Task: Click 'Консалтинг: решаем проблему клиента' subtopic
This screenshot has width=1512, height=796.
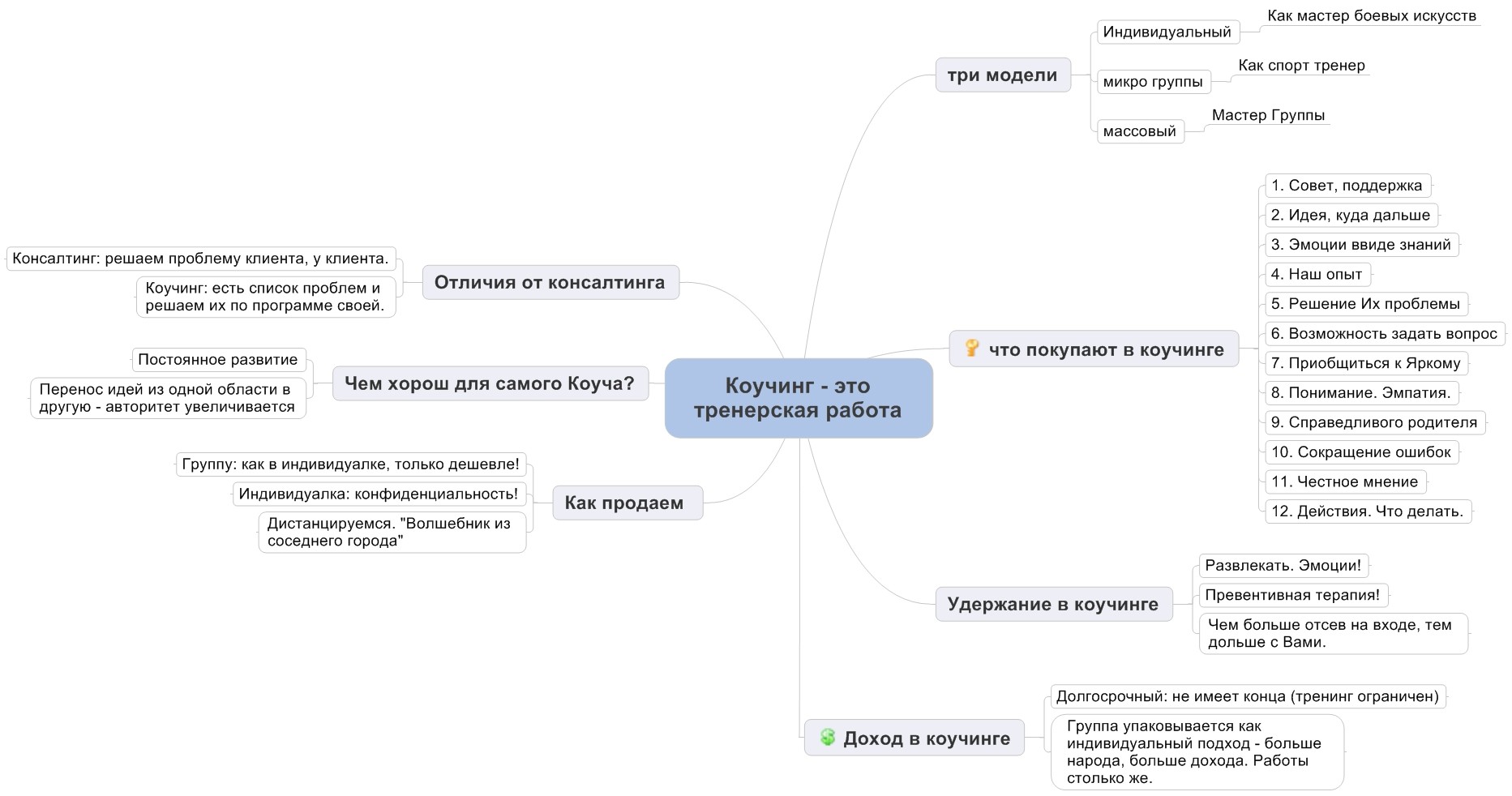Action: click(201, 259)
